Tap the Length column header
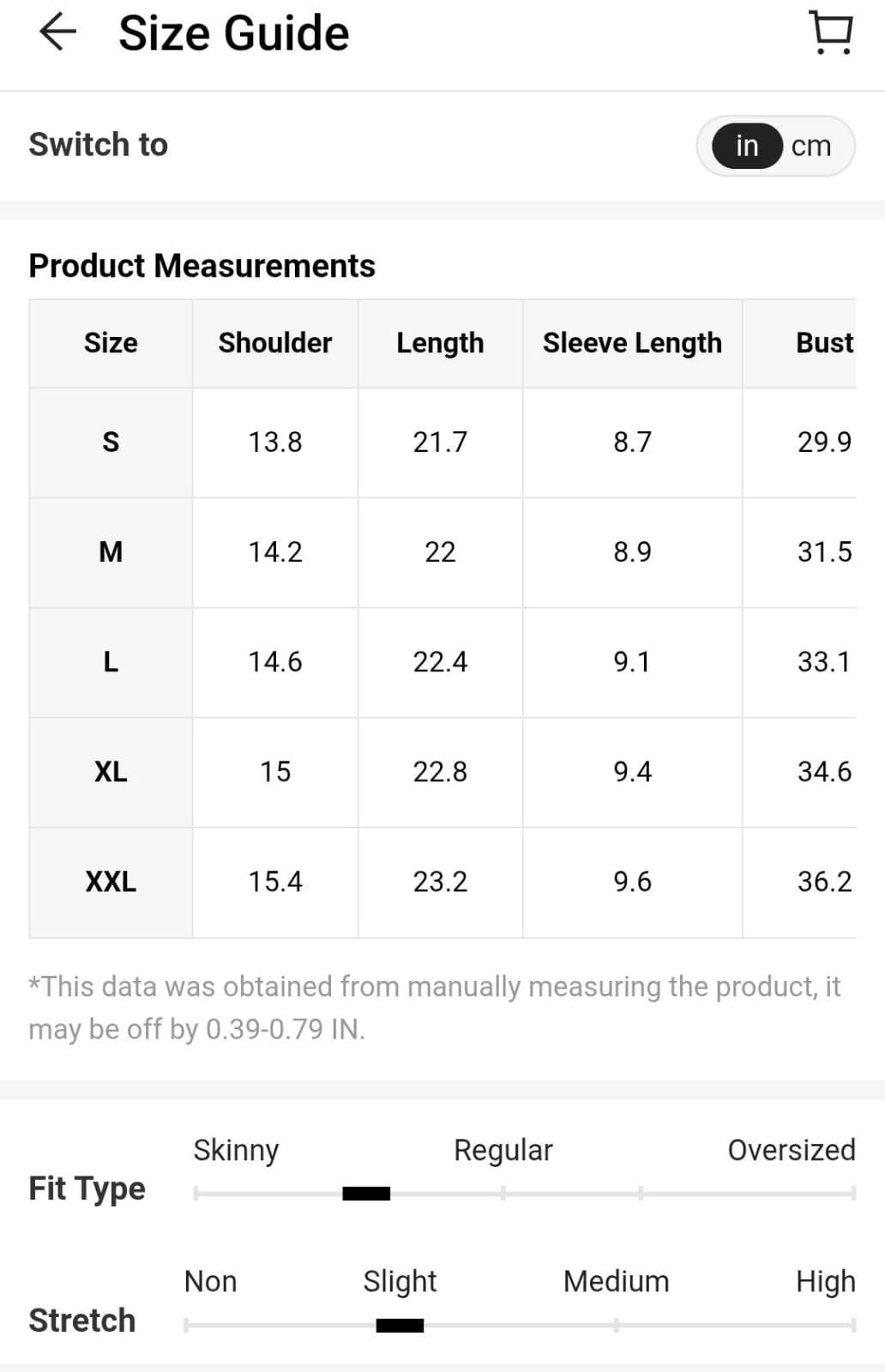The height and width of the screenshot is (1372, 885). click(440, 343)
